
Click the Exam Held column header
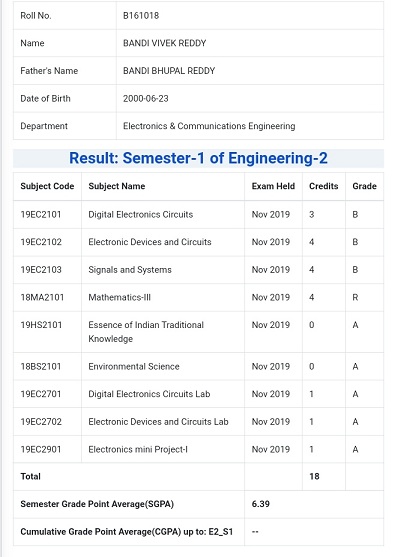(x=273, y=186)
